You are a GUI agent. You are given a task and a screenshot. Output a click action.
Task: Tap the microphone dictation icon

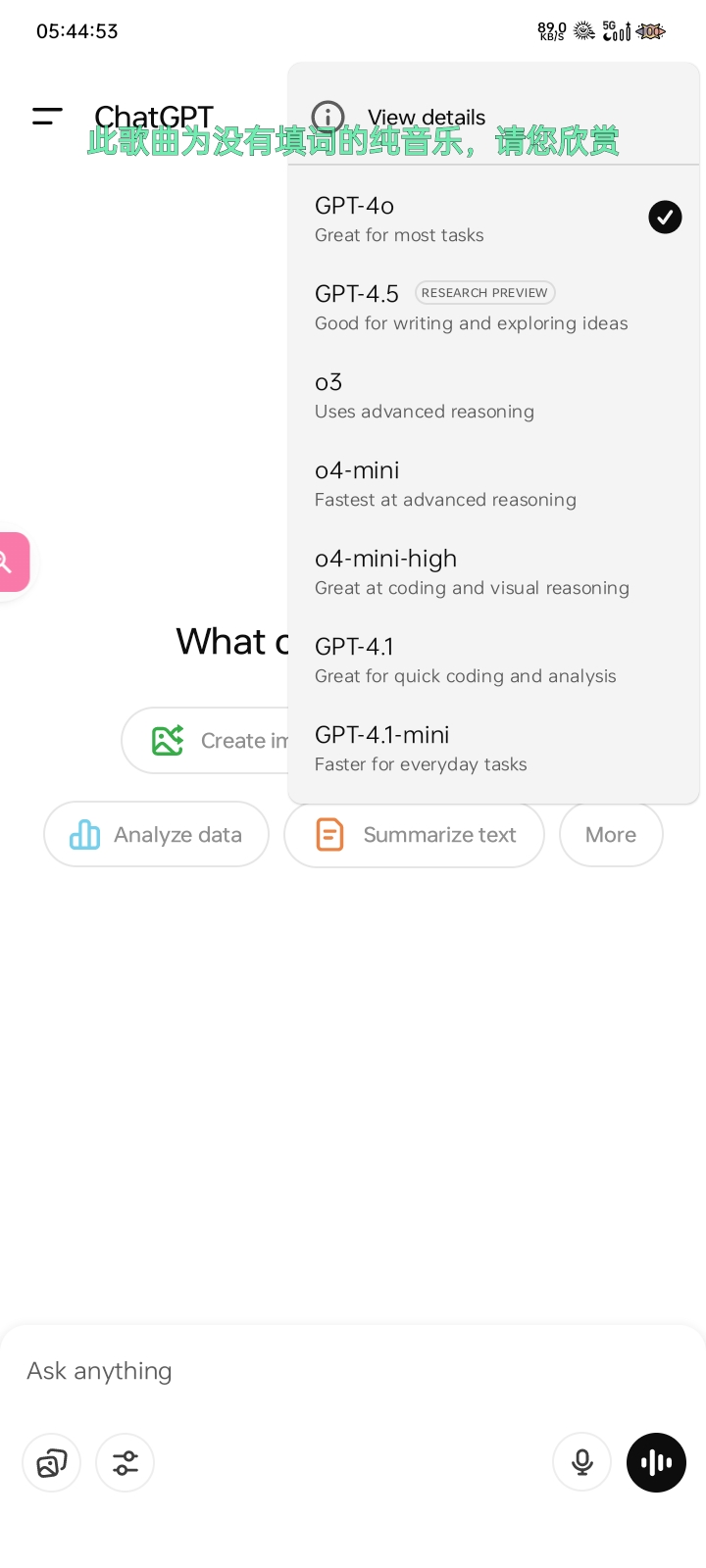tap(582, 1463)
